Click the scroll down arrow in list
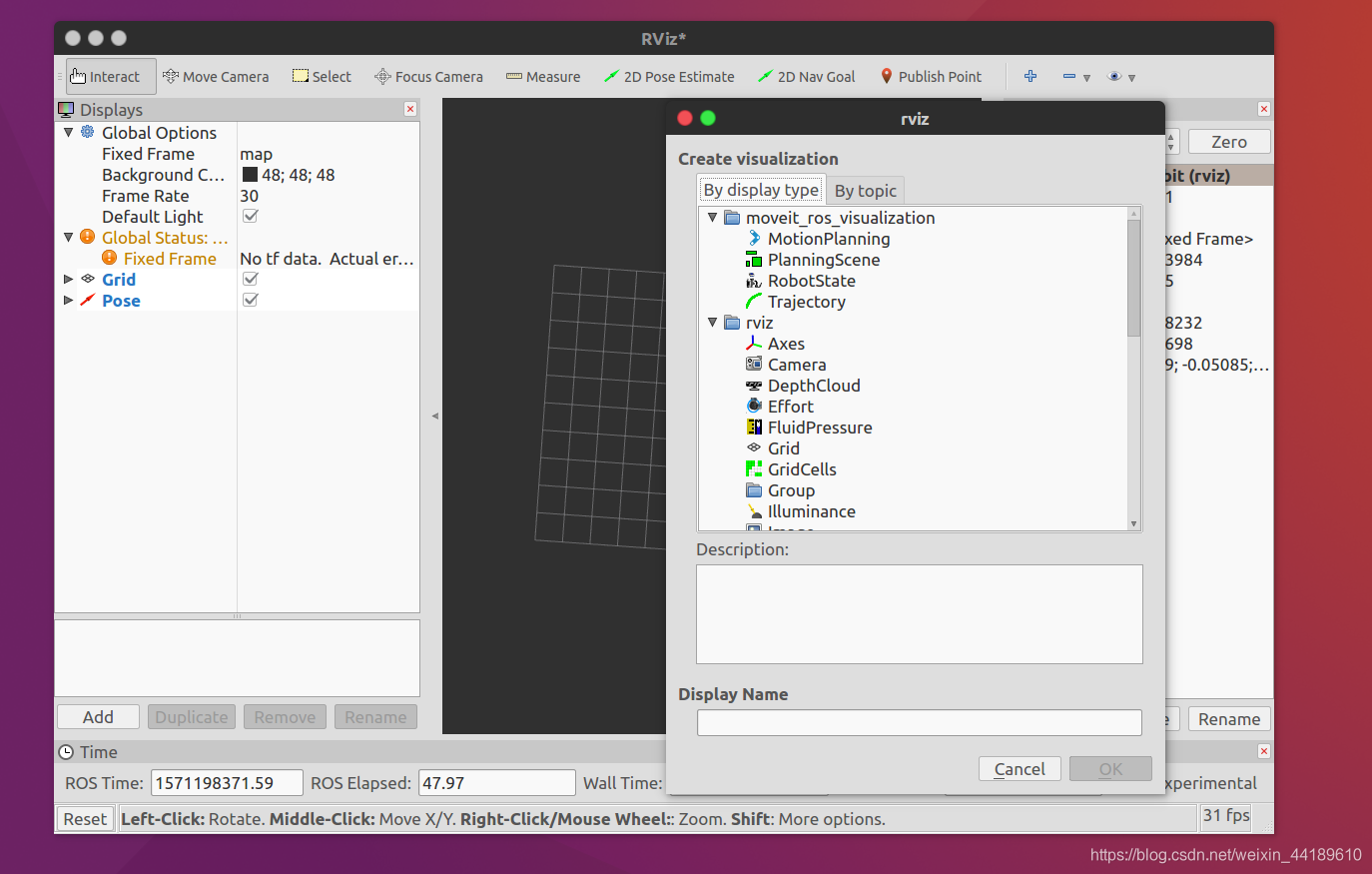 pos(1133,523)
